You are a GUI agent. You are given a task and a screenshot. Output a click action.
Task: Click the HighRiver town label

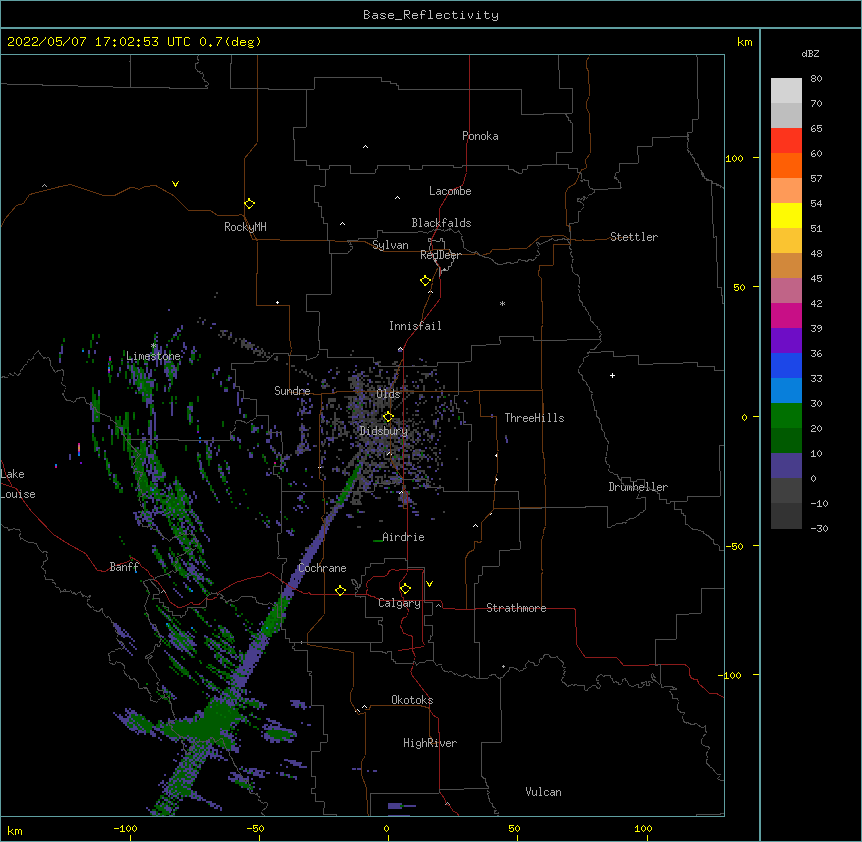point(430,743)
